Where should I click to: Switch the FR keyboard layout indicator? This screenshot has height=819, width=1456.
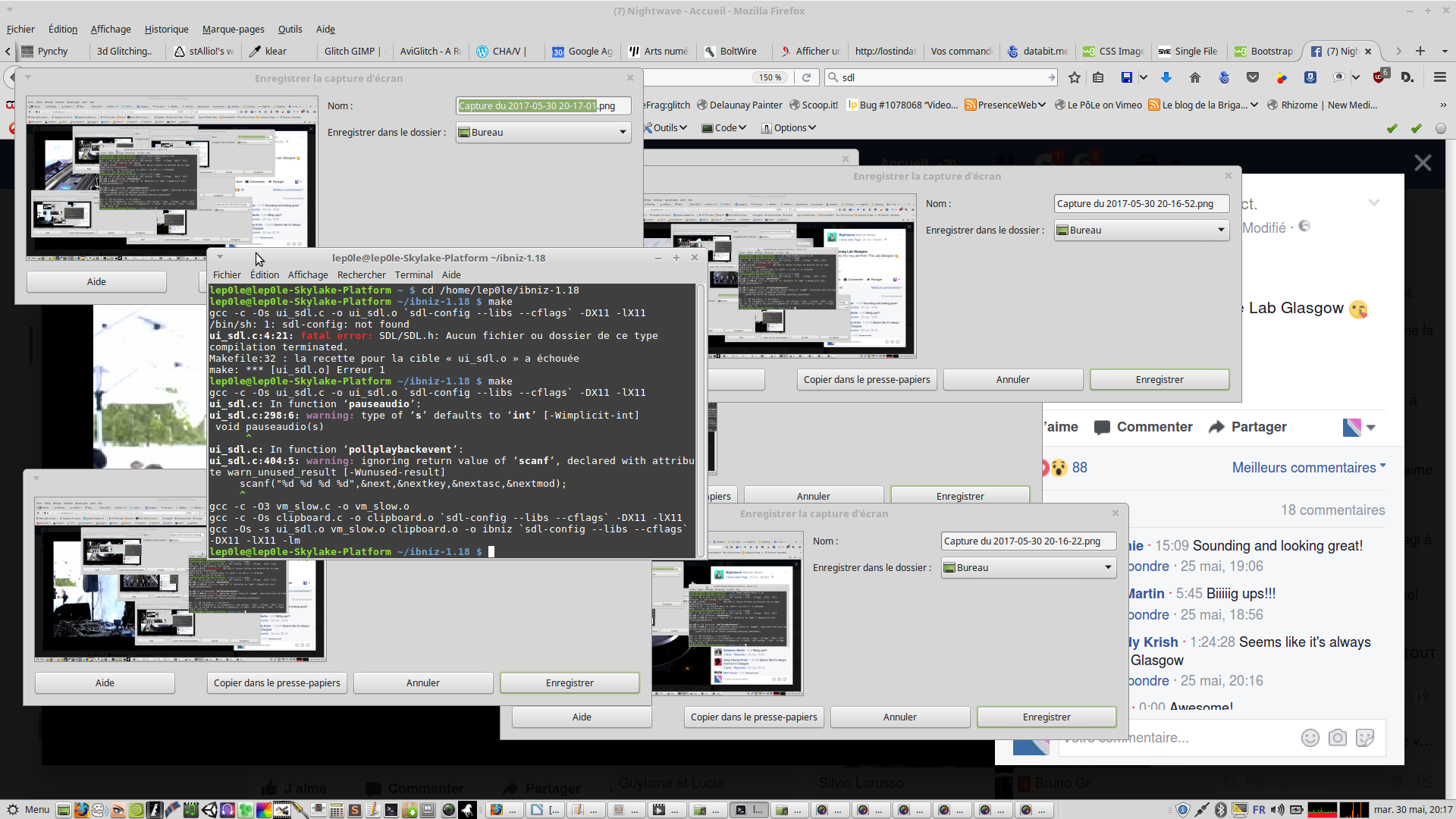1259,810
